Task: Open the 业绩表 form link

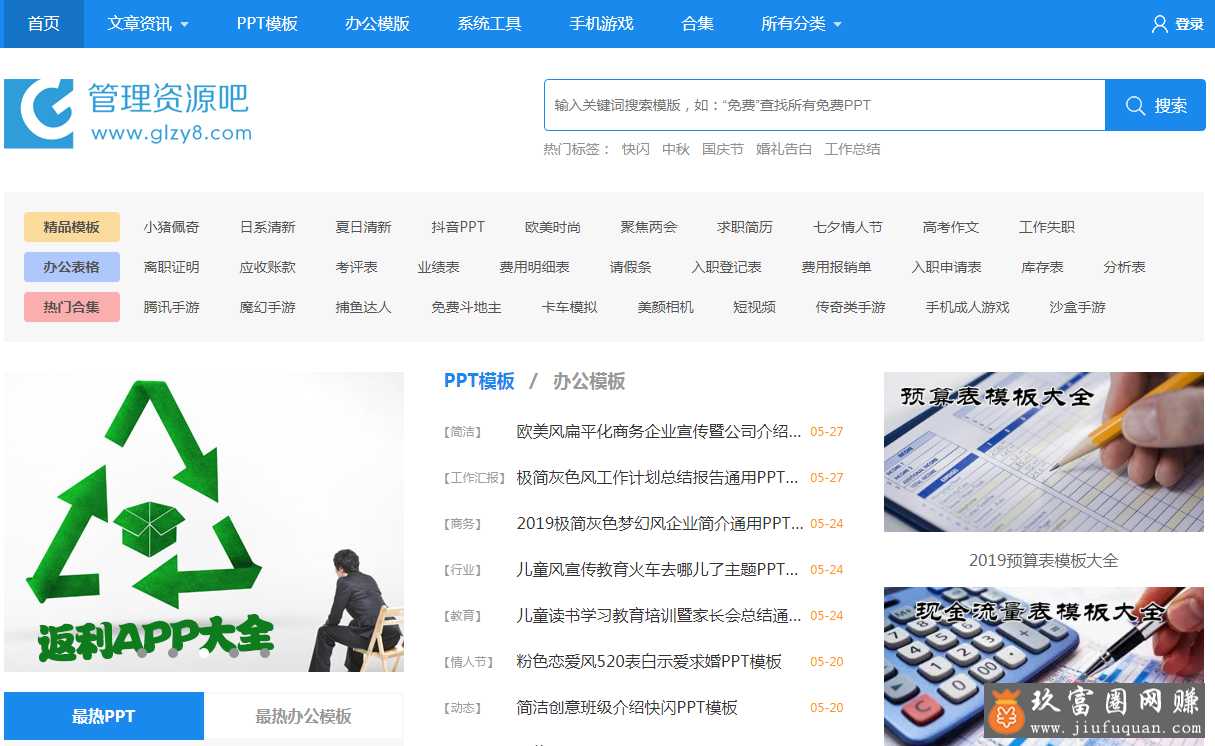Action: (x=438, y=267)
